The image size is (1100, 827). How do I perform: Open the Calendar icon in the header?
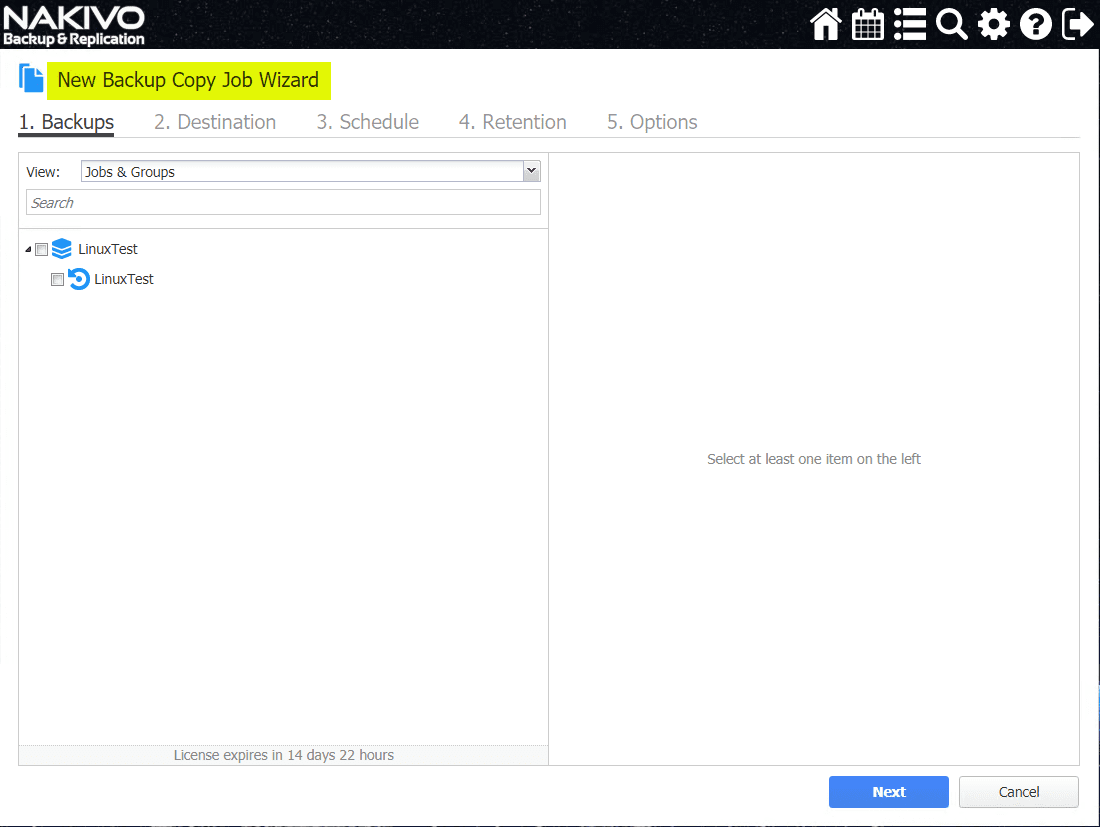868,24
